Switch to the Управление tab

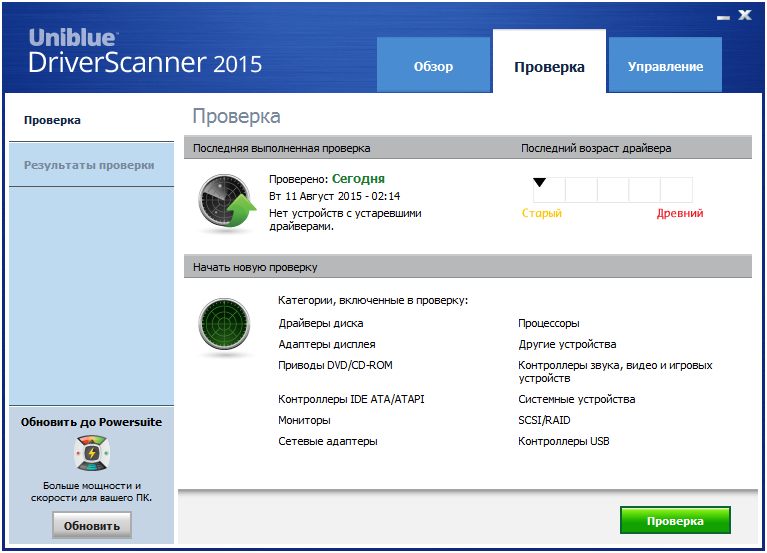pos(665,67)
